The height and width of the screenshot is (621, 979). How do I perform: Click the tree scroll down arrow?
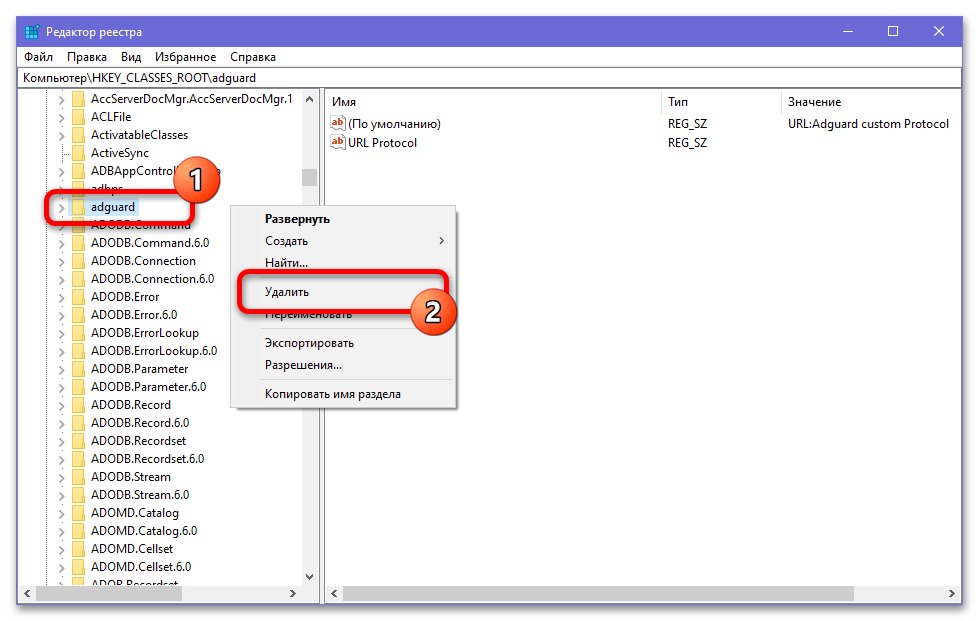point(309,577)
